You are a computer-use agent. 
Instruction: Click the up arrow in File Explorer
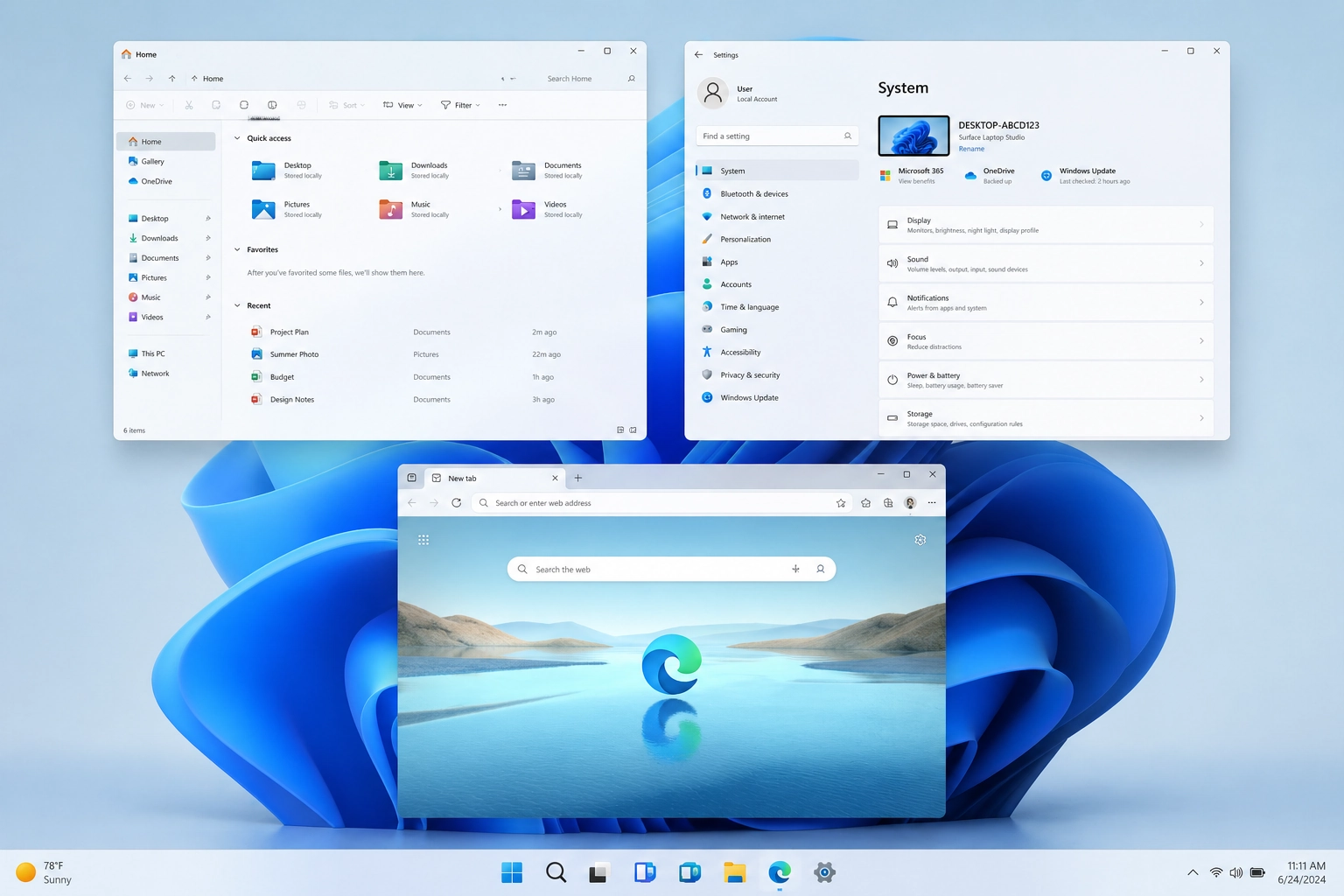click(x=172, y=79)
